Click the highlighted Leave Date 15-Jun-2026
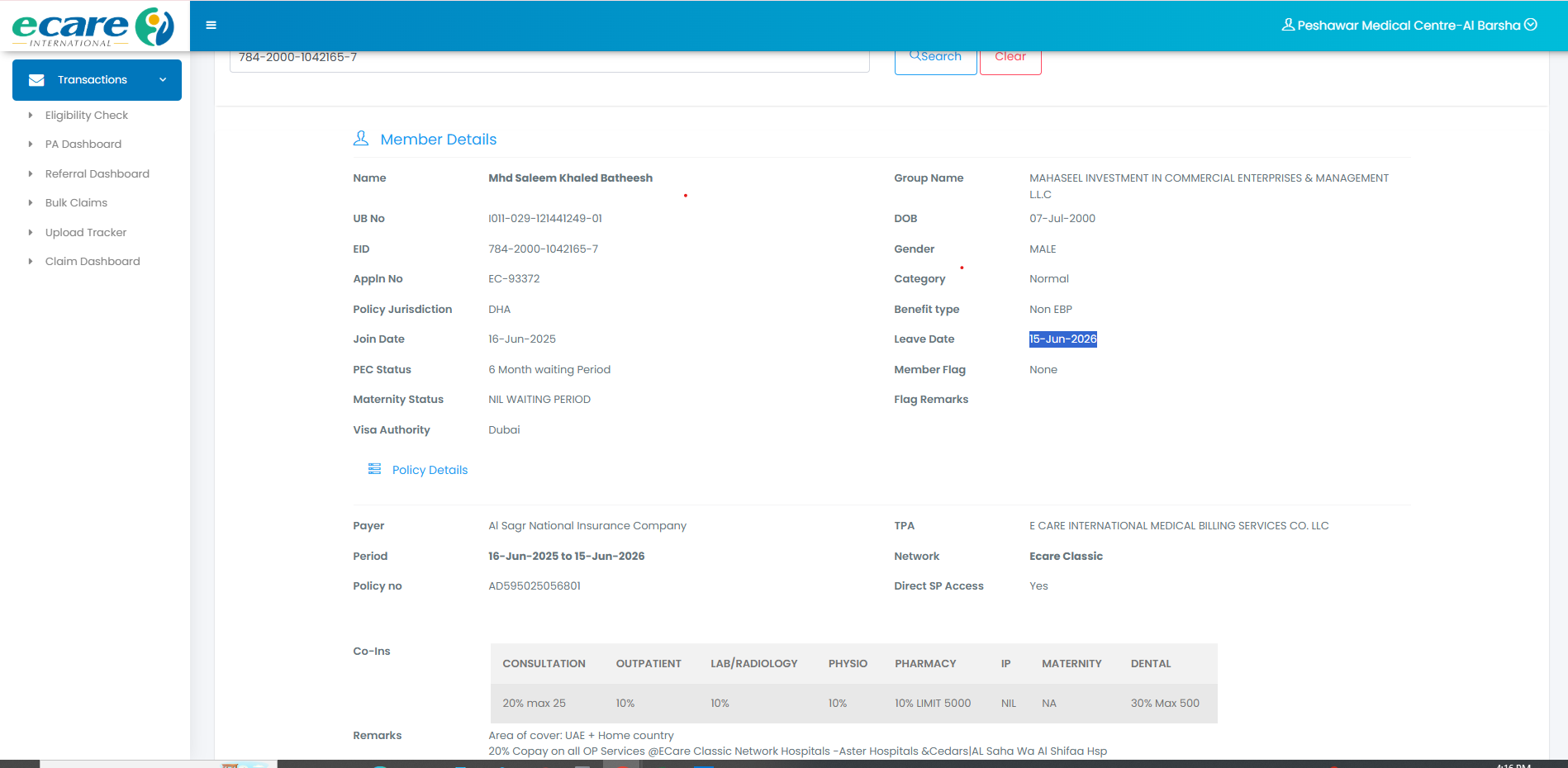This screenshot has height=768, width=1568. coord(1062,339)
